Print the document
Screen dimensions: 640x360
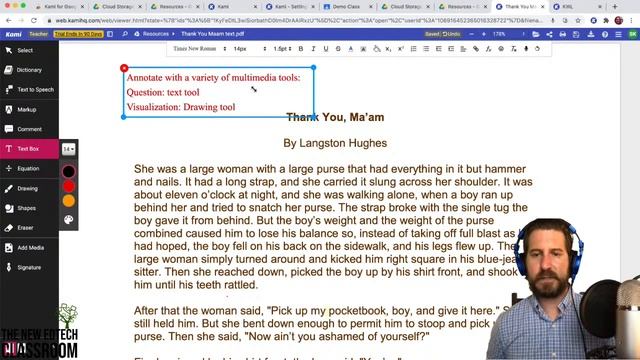[x=563, y=34]
